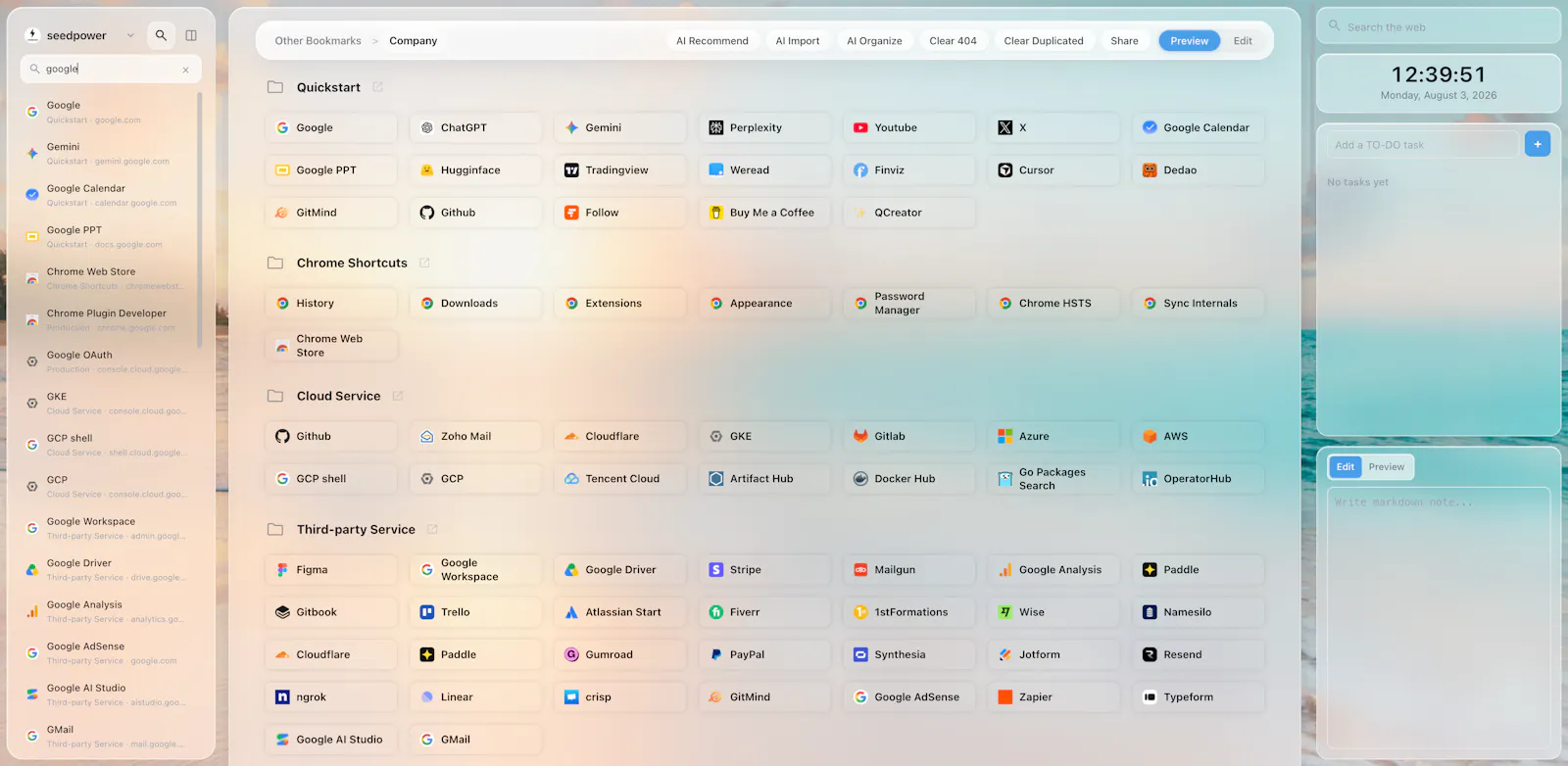Click the PayPal logo icon
The width and height of the screenshot is (1568, 766).
pyautogui.click(x=716, y=654)
